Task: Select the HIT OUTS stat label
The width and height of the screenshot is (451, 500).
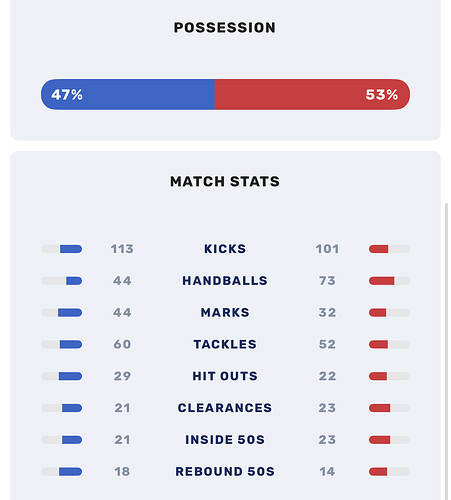Action: [x=225, y=376]
